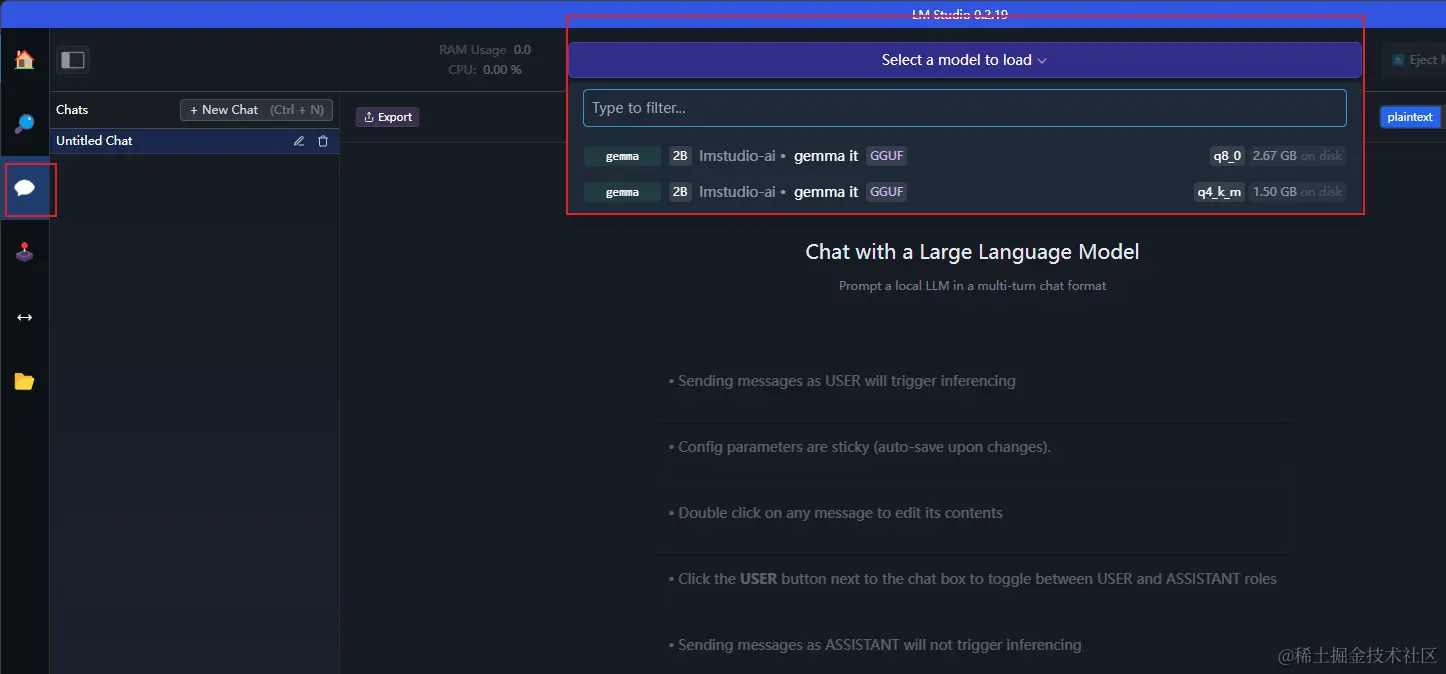The image size is (1446, 674).
Task: Click the Chats panel heading
Action: pyautogui.click(x=72, y=110)
